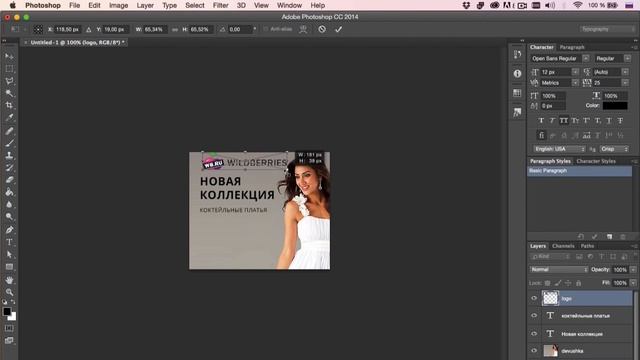The height and width of the screenshot is (360, 640).
Task: Toggle All Caps text style
Action: point(564,120)
